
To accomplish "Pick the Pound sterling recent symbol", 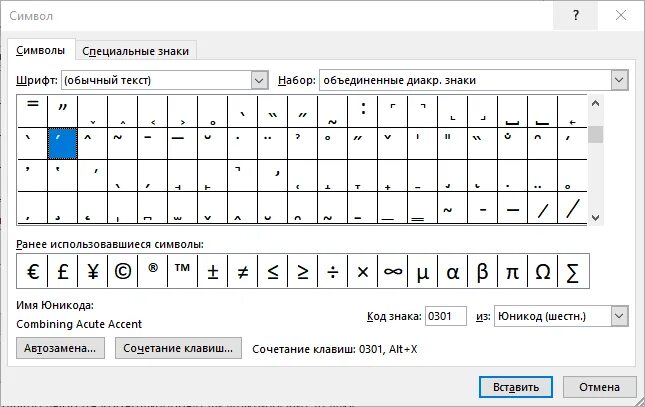I will pos(63,271).
